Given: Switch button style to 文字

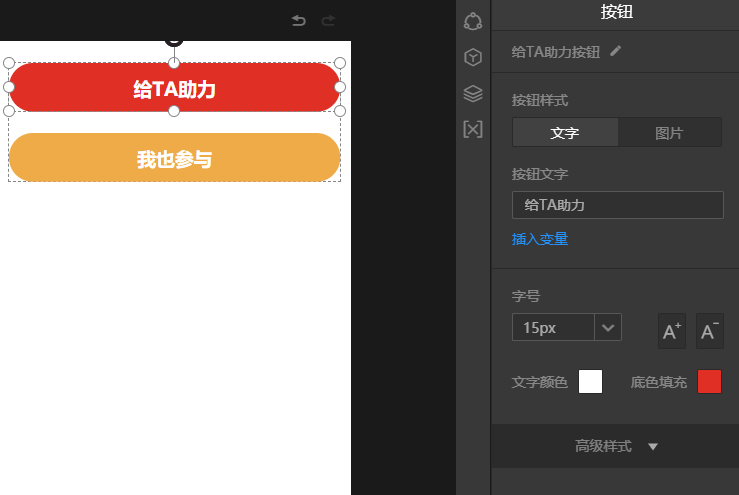Looking at the screenshot, I should [565, 132].
